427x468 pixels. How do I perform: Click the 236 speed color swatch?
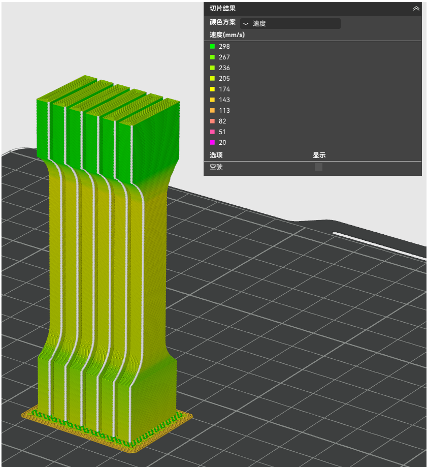coord(212,68)
